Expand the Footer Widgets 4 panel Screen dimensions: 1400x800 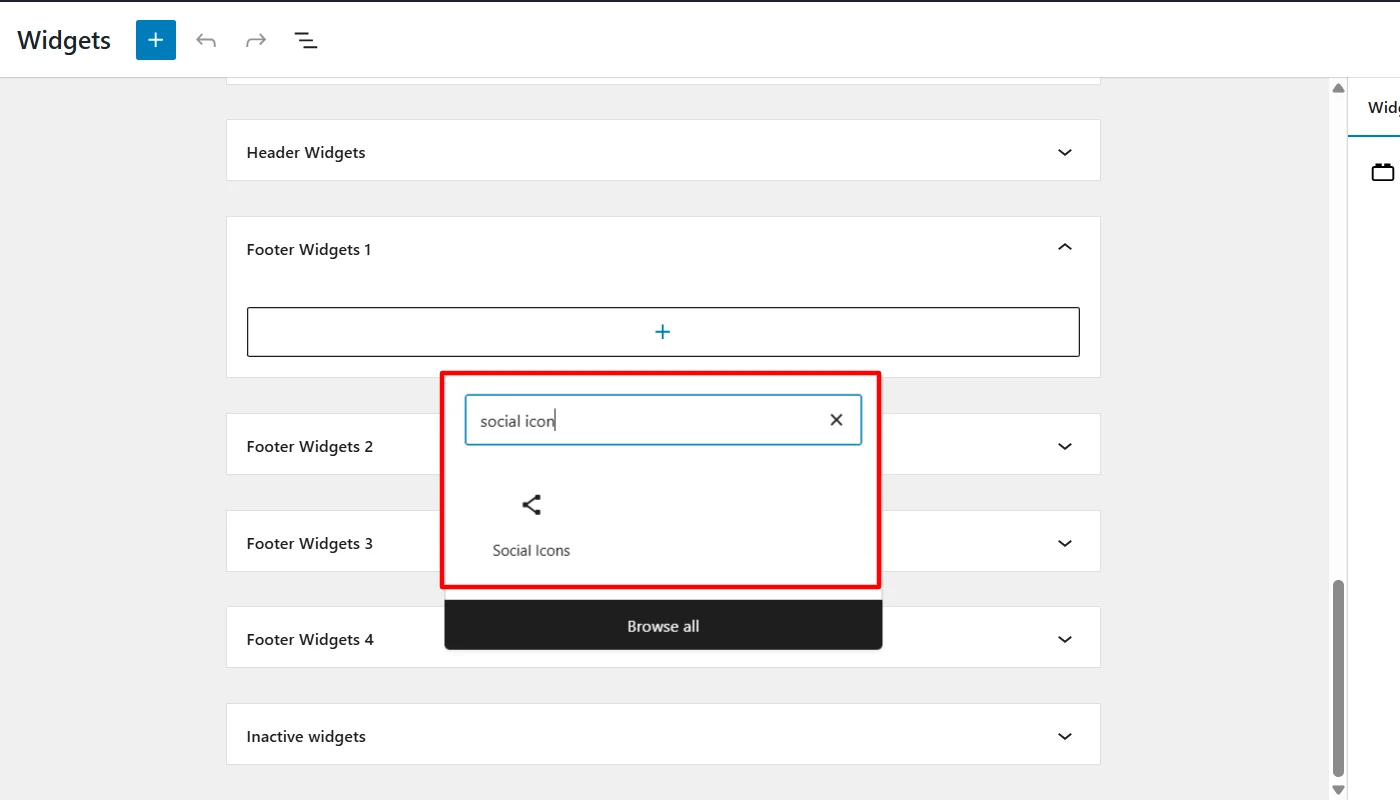pyautogui.click(x=1065, y=639)
